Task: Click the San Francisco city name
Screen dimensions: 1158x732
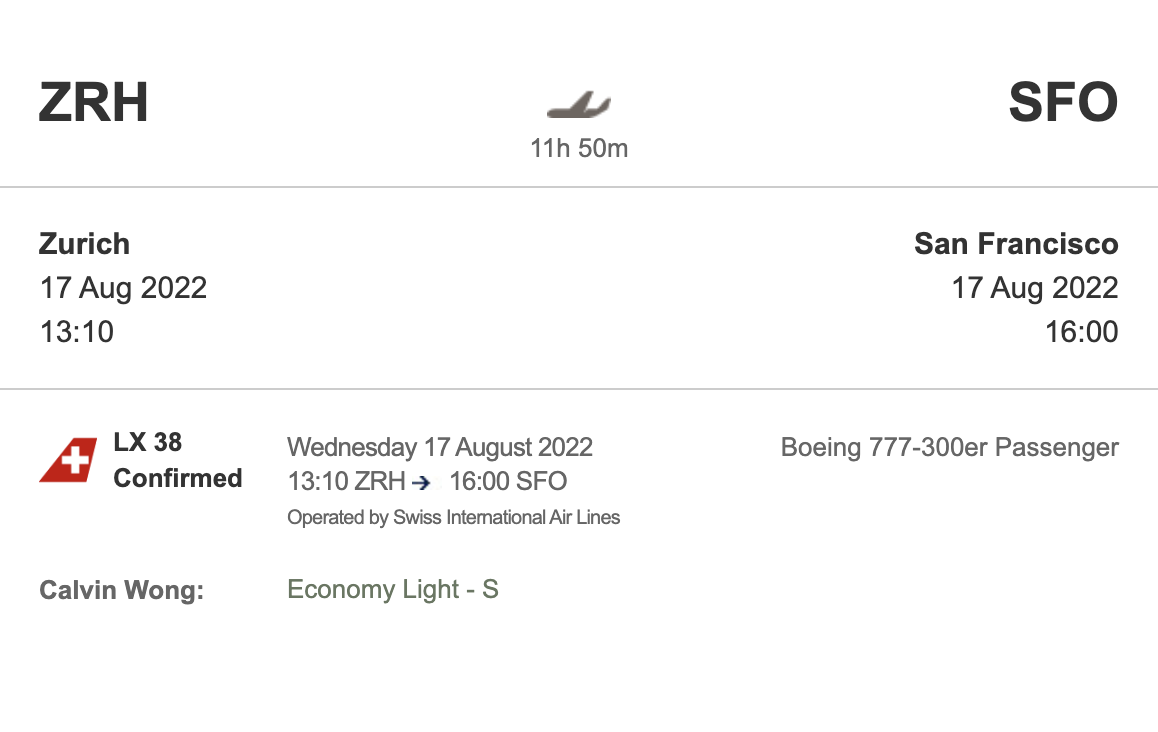Action: 1016,244
